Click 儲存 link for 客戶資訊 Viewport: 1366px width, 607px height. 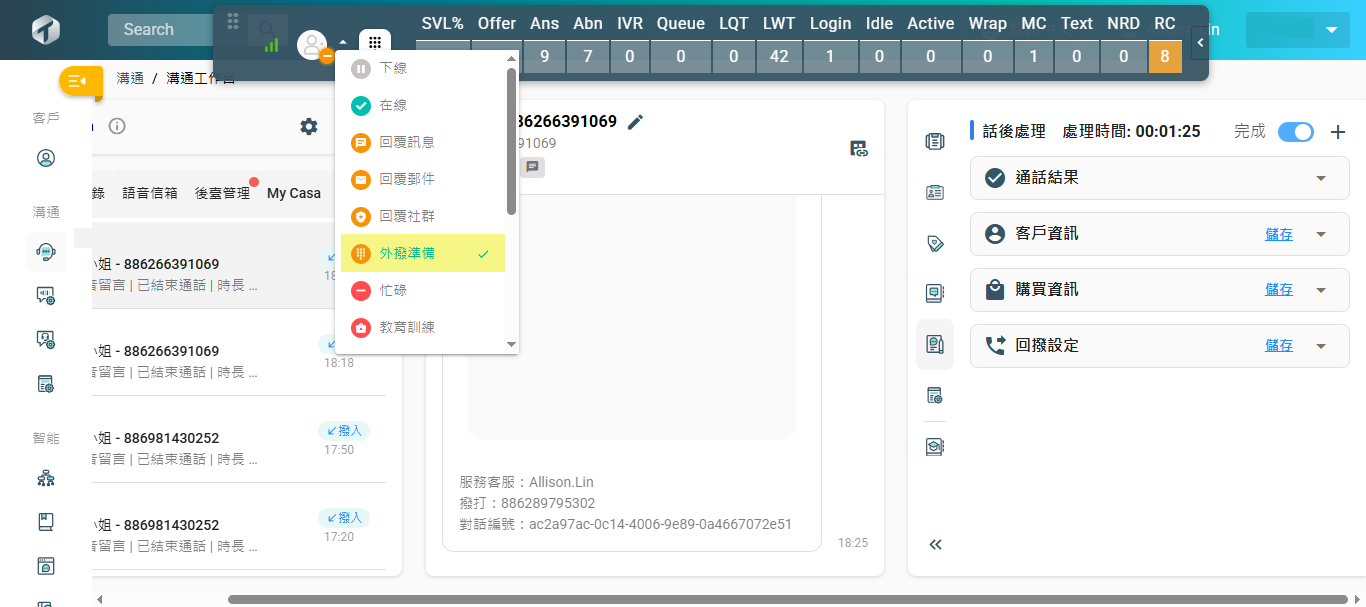click(x=1278, y=234)
